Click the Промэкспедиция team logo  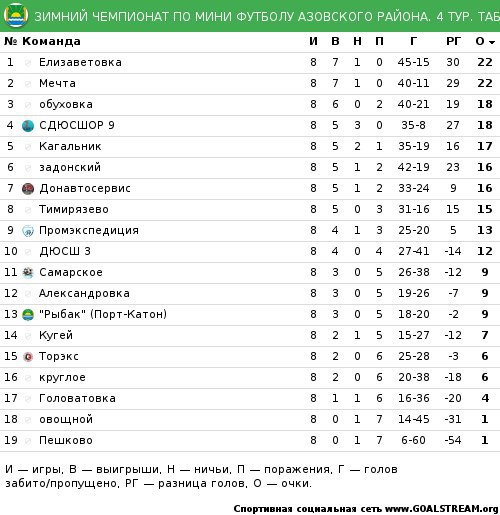click(28, 231)
